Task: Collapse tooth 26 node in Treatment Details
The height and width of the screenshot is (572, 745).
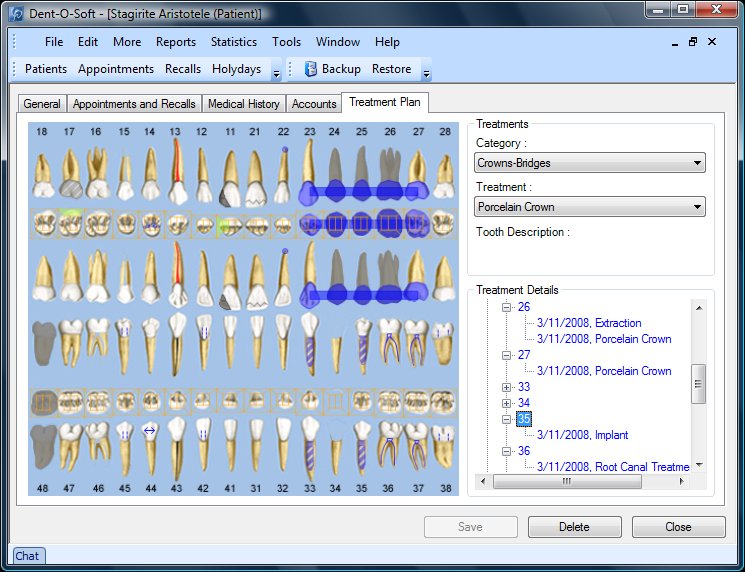Action: click(506, 307)
